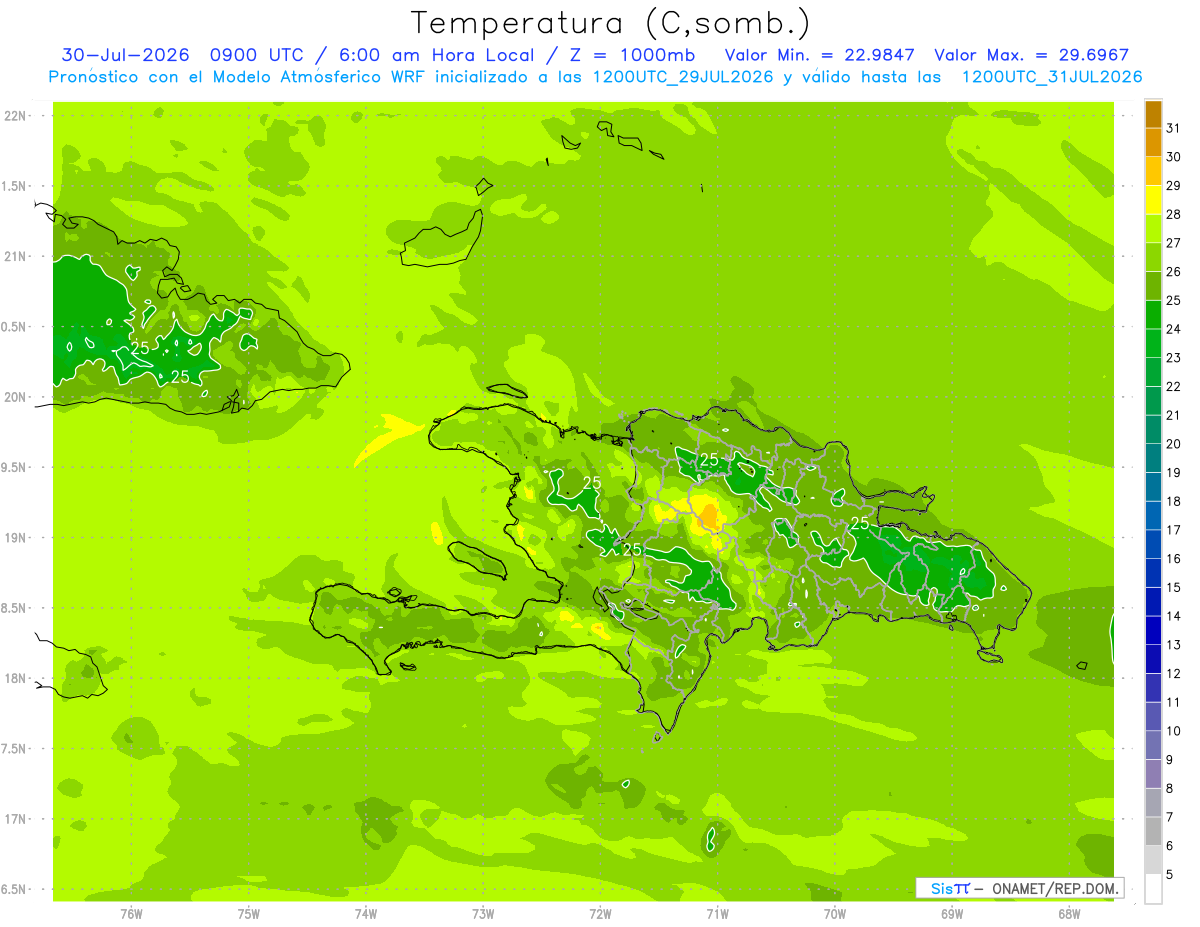Click the easternmost "25" contour label on Hispaniola
The image size is (1200, 927).
click(x=860, y=523)
